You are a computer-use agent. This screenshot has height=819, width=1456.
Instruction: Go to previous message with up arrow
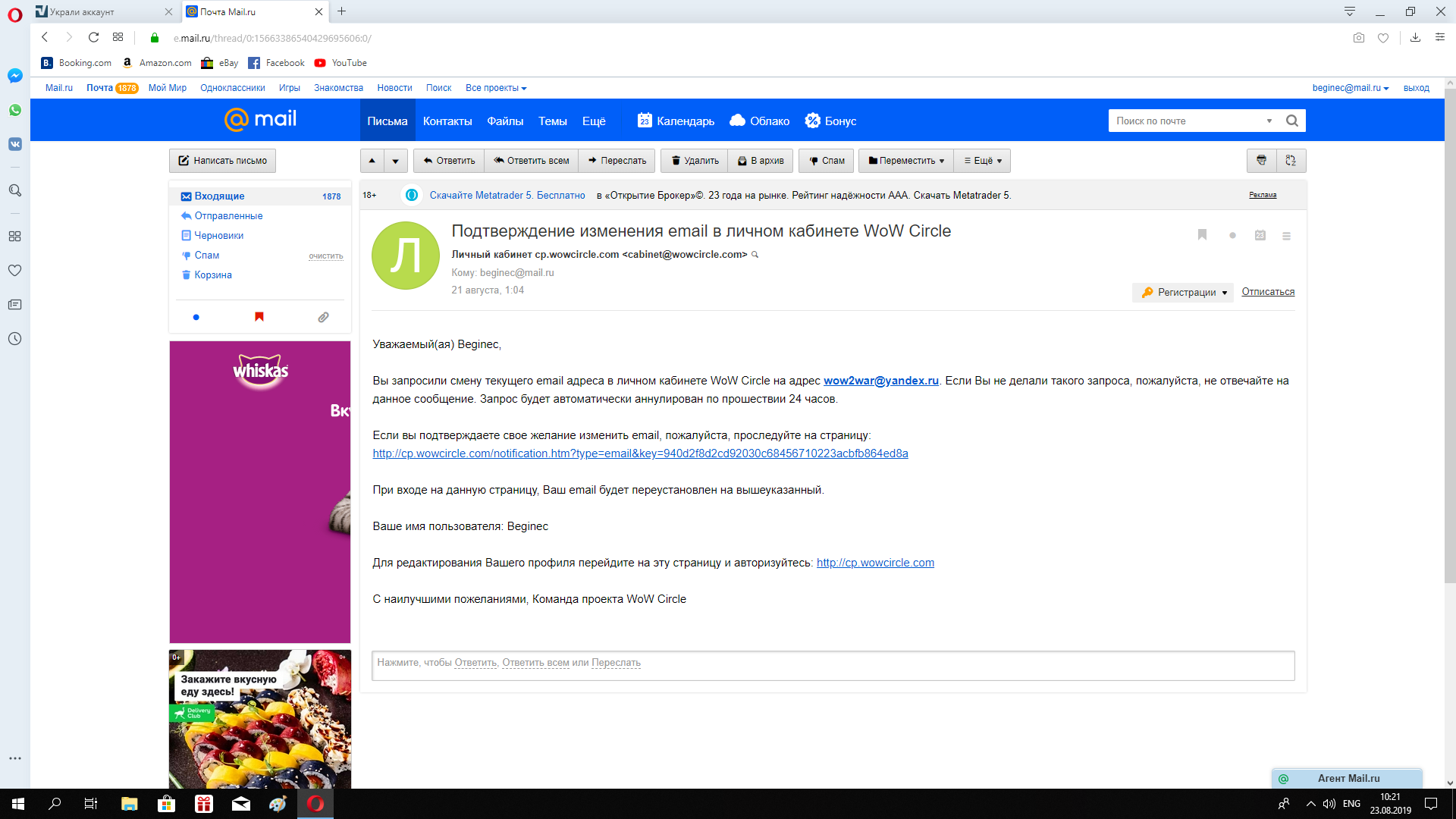(x=372, y=161)
